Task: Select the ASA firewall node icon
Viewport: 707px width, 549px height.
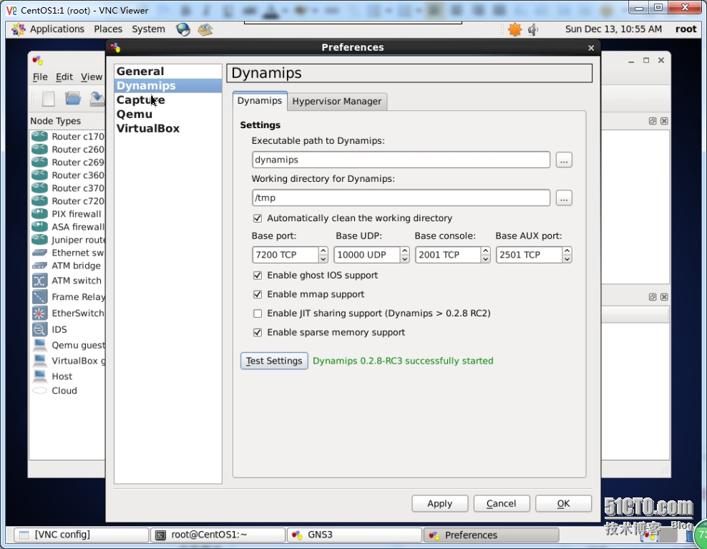Action: pos(40,227)
